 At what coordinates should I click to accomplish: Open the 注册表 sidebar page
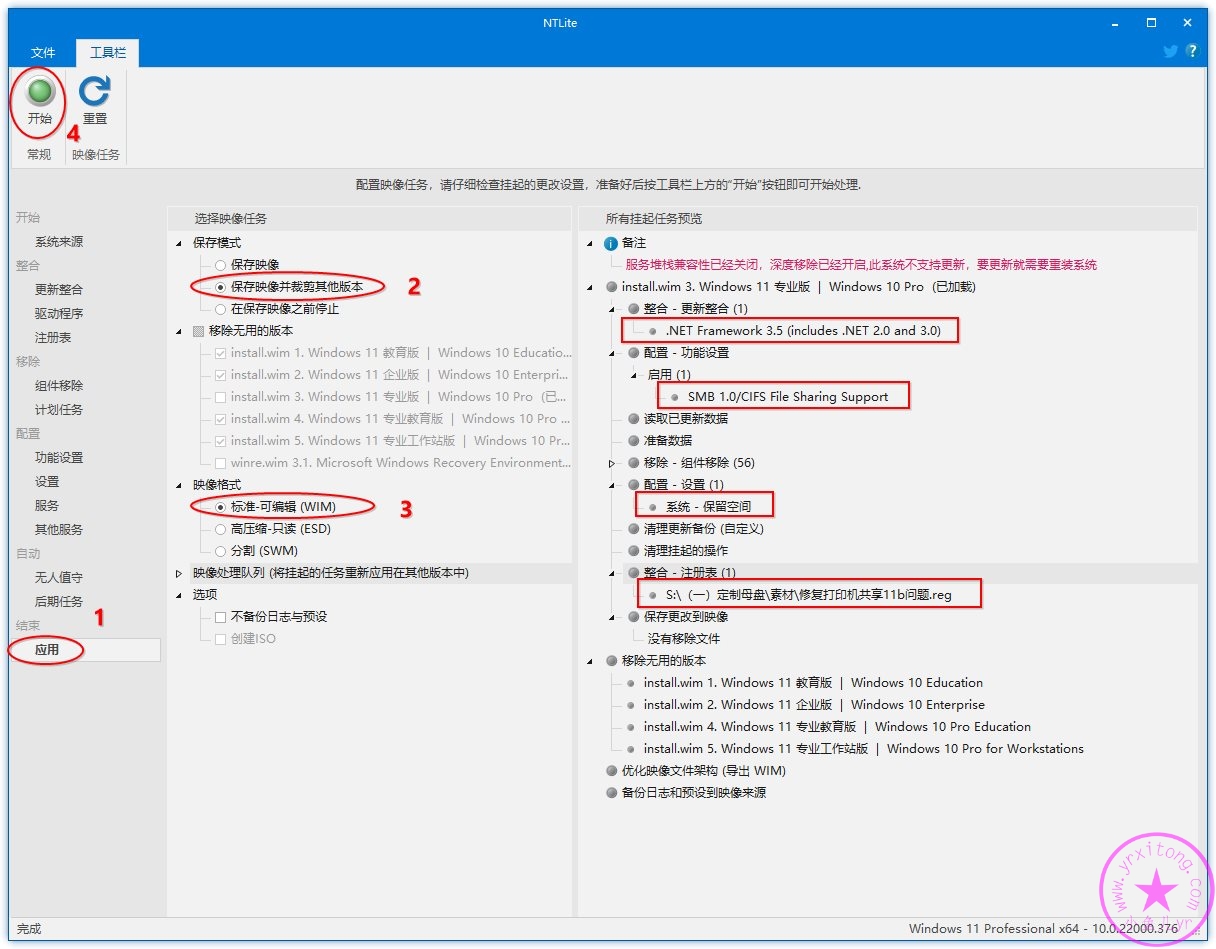[53, 338]
